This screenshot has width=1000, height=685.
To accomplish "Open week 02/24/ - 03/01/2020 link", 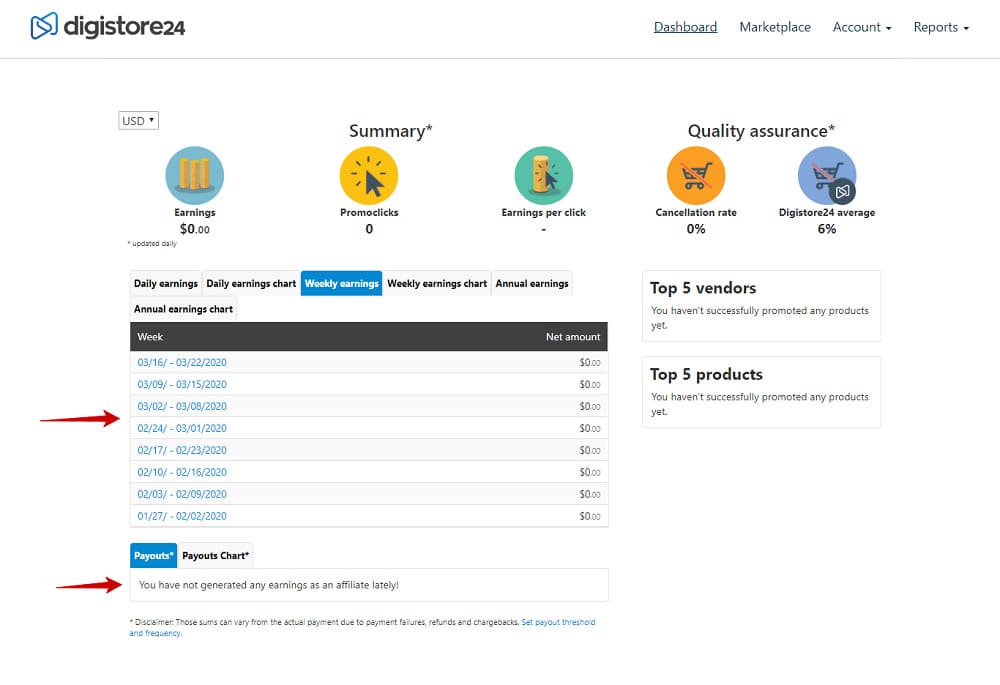I will coord(182,428).
